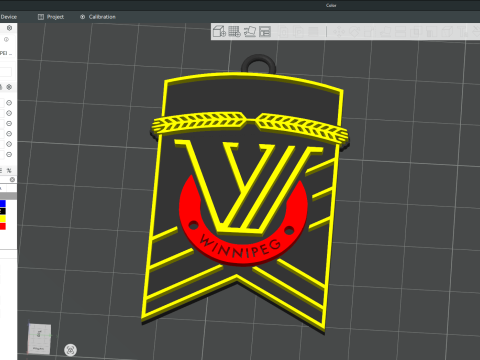Viewport: 480px width, 360px height.
Task: Open printer settings gear in sidebar header
Action: pos(9,28)
